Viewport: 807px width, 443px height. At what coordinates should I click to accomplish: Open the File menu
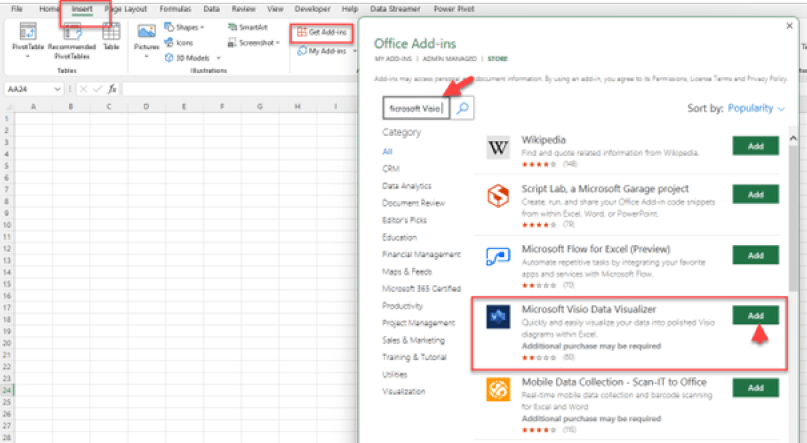(17, 9)
